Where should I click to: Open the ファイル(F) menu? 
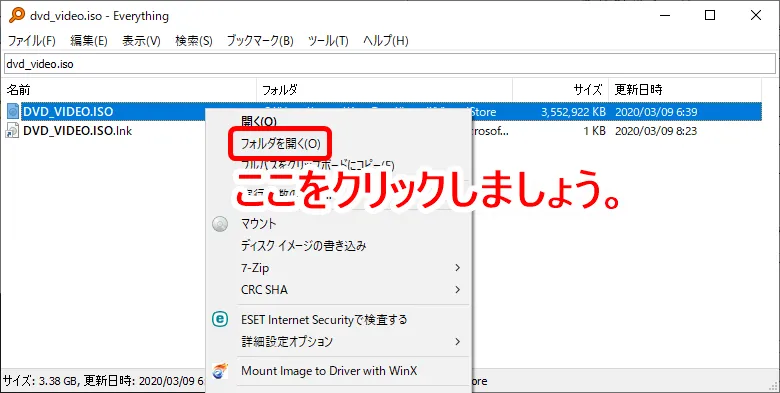(x=32, y=41)
